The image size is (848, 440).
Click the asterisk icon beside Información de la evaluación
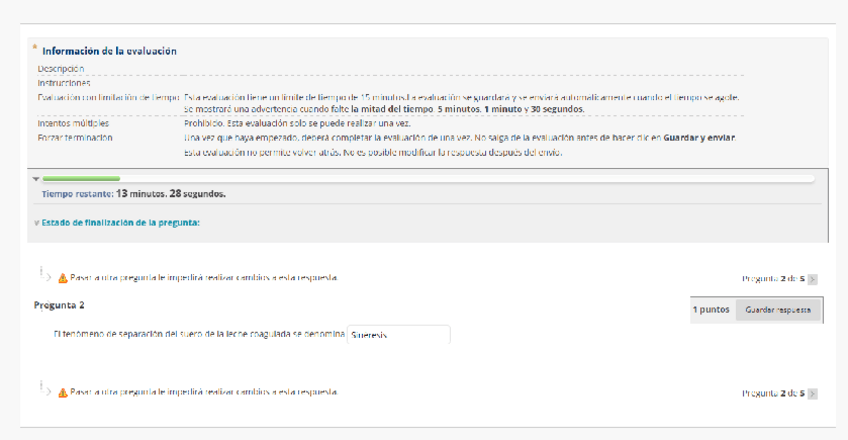pyautogui.click(x=36, y=47)
